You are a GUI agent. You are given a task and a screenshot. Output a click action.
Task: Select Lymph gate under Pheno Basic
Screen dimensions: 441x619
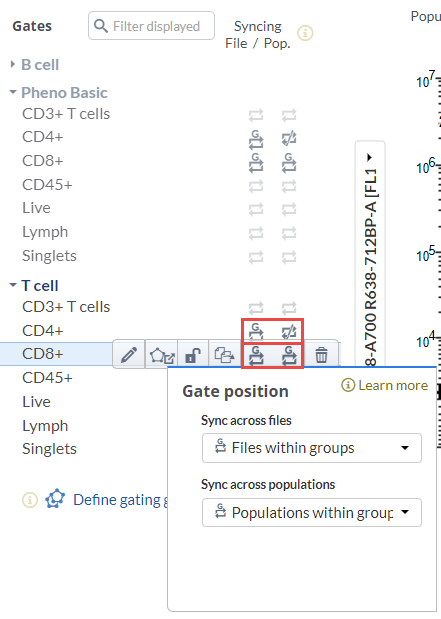[x=45, y=232]
